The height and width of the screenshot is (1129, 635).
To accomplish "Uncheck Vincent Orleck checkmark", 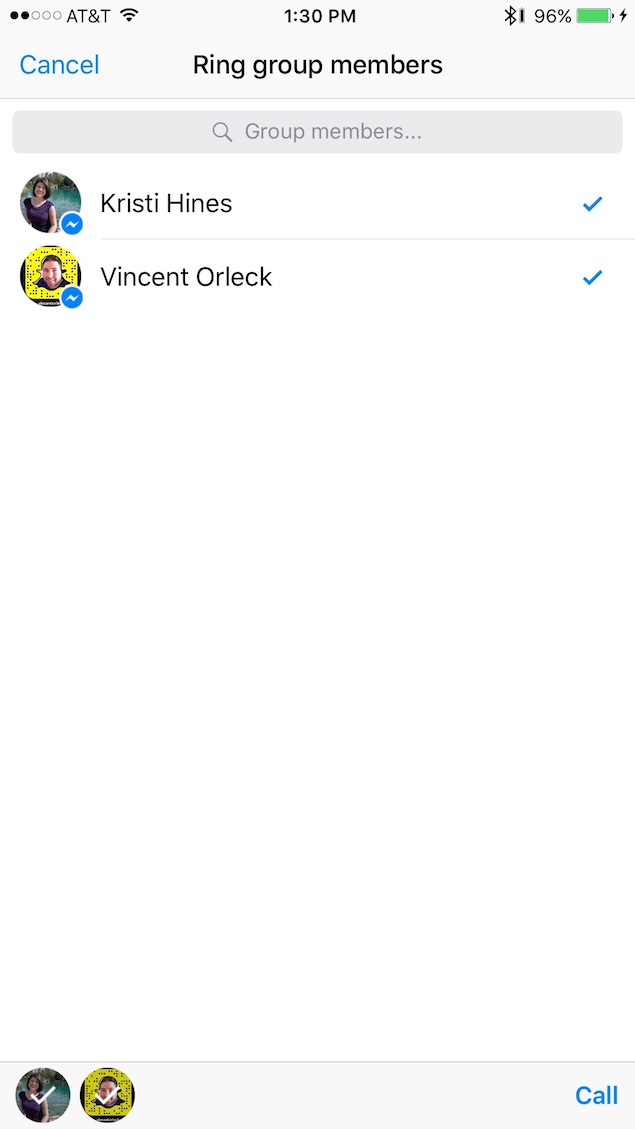I will click(x=592, y=277).
